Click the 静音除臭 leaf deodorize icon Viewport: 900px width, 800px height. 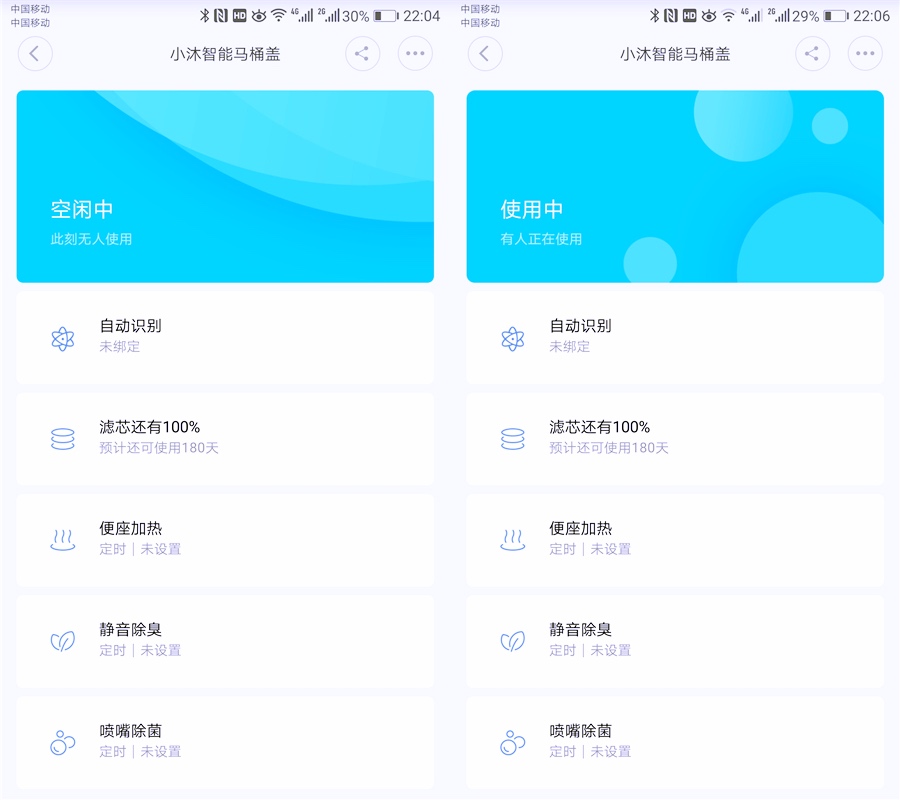[63, 641]
